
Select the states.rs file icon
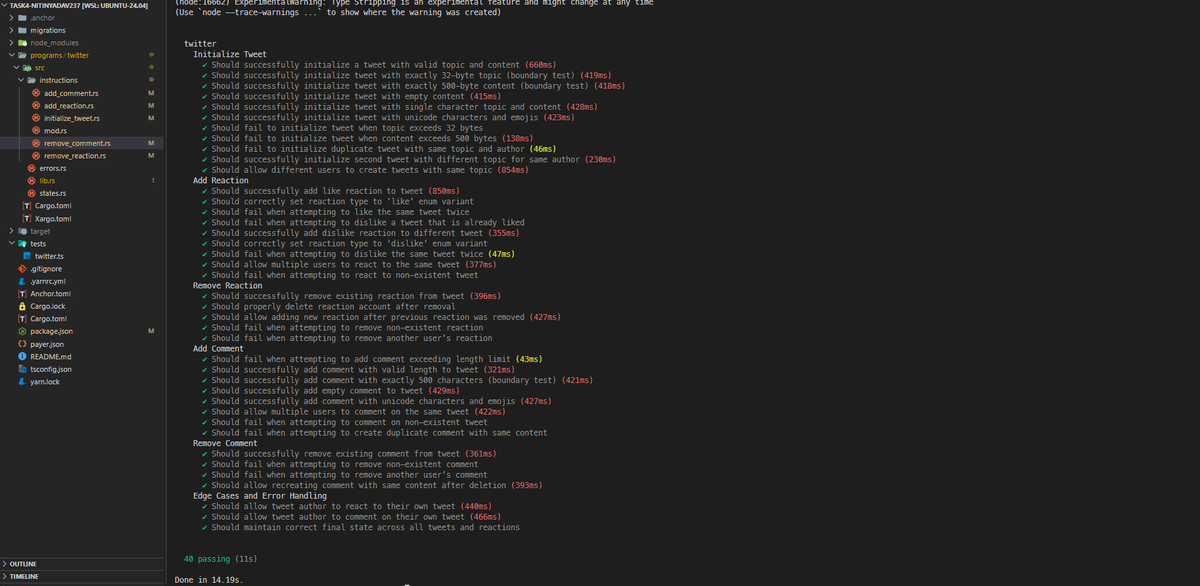(x=31, y=193)
